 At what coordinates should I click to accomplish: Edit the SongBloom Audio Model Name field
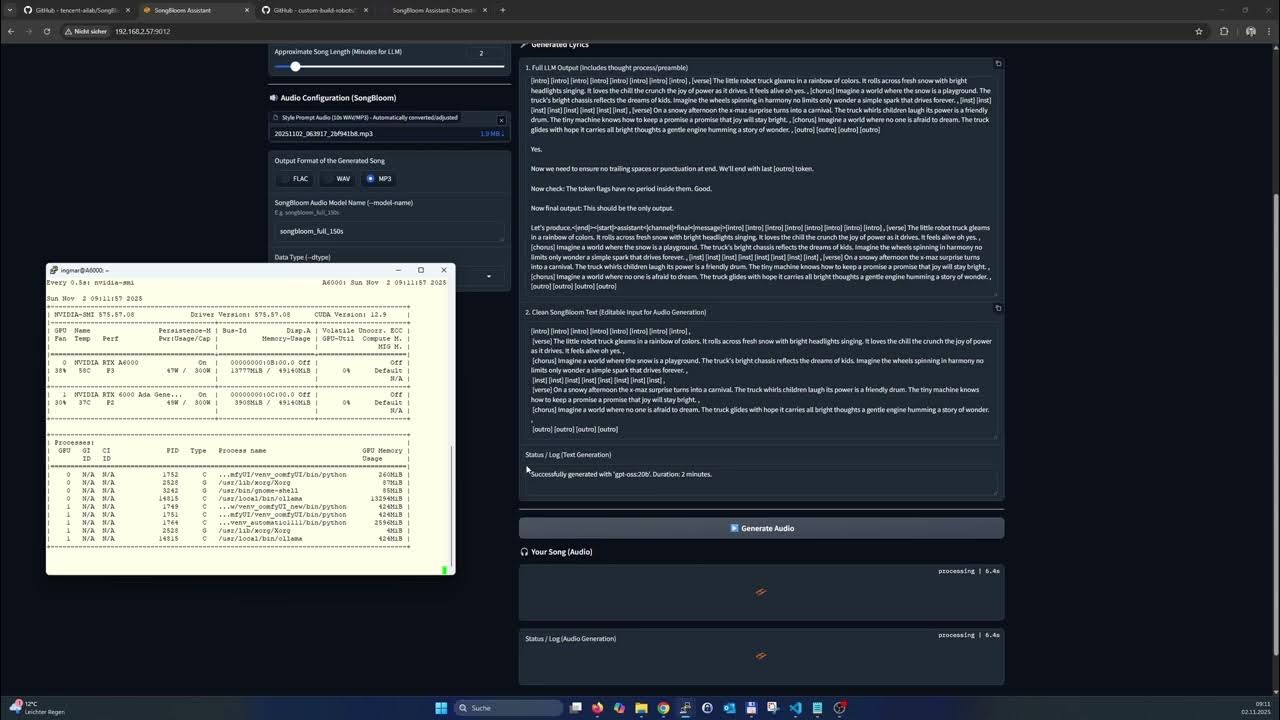point(390,231)
